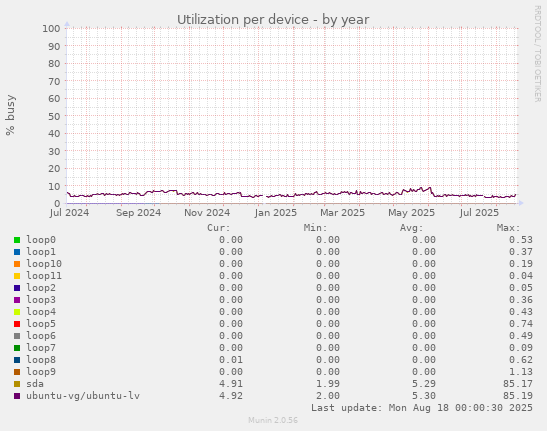Screen dimensions: 547x431
Task: Select the loop2 legend label
Action: tap(41, 288)
